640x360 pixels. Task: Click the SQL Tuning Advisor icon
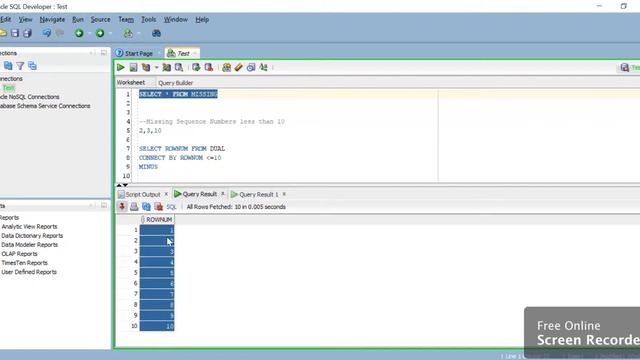(x=178, y=67)
